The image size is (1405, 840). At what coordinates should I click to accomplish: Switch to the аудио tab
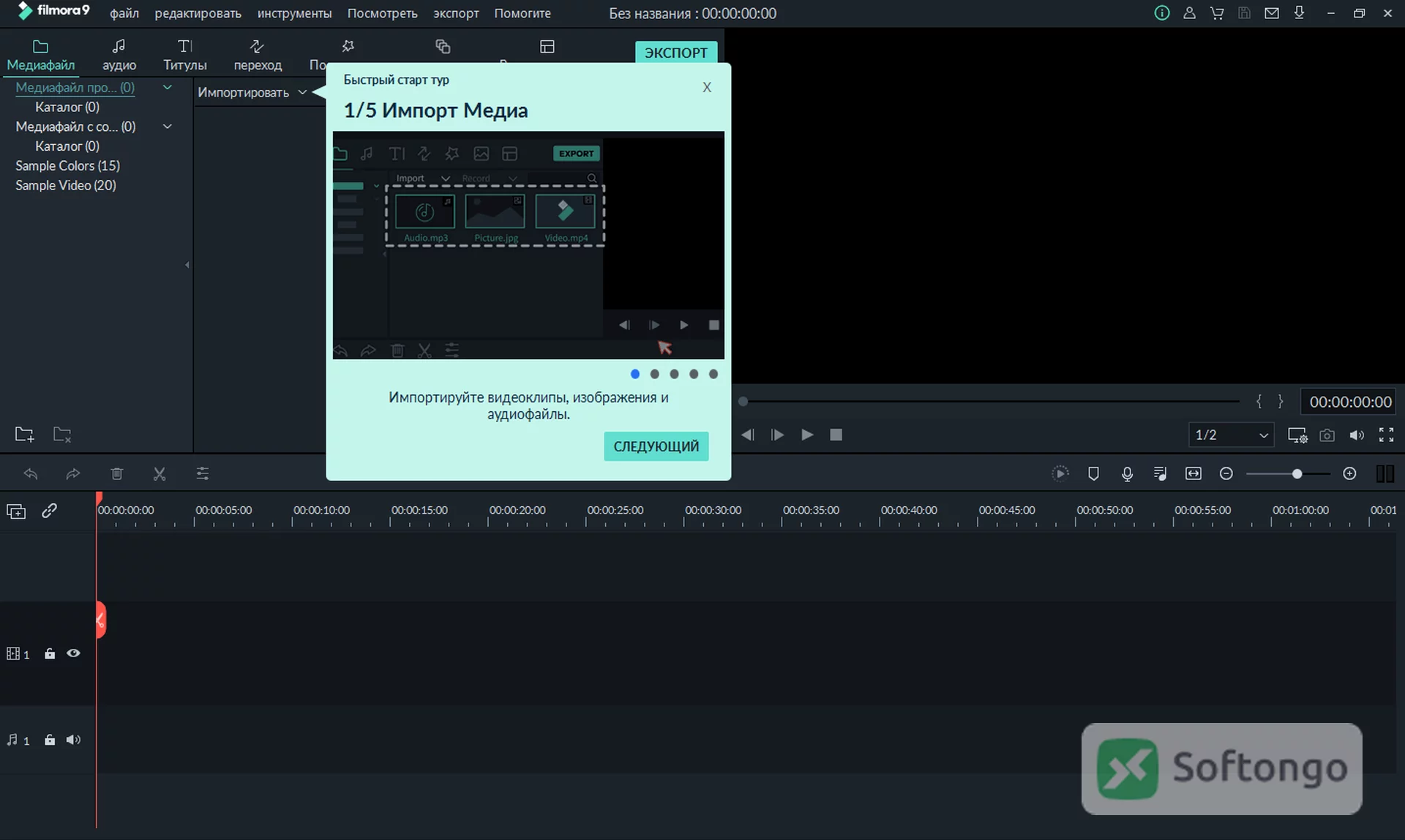pos(119,56)
